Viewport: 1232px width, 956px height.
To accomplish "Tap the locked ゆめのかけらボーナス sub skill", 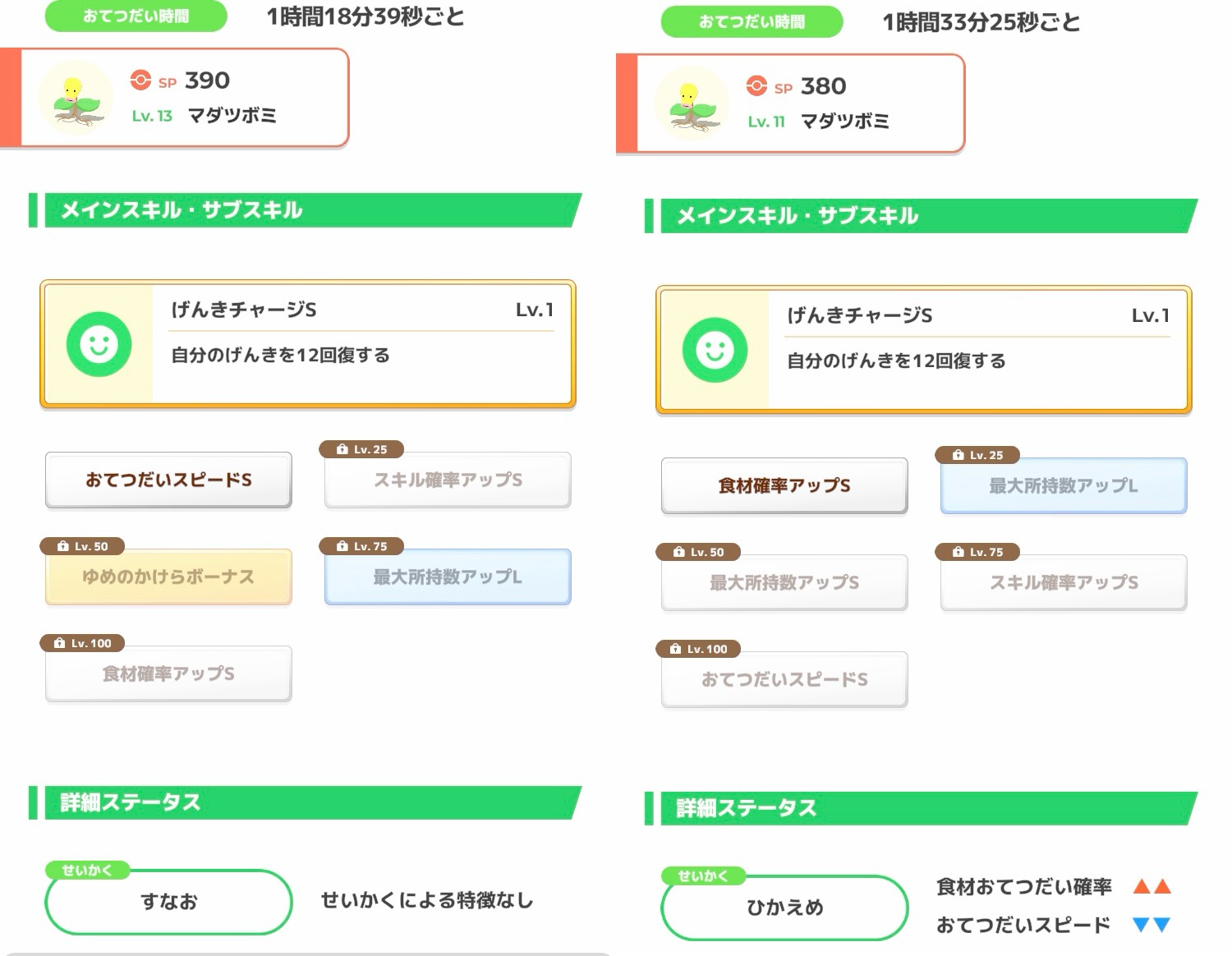I will (x=168, y=577).
